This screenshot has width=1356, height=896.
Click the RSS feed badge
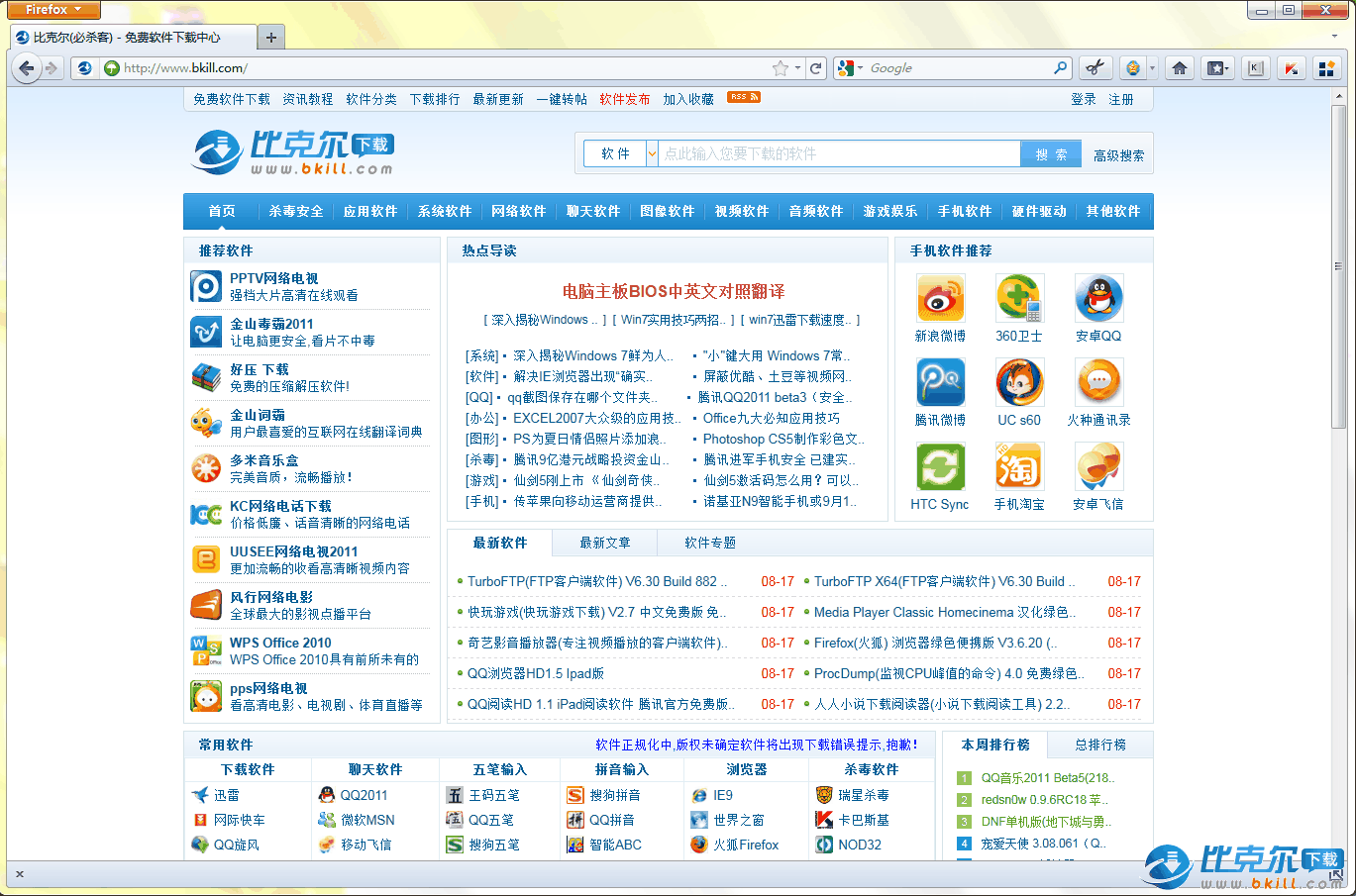point(743,97)
